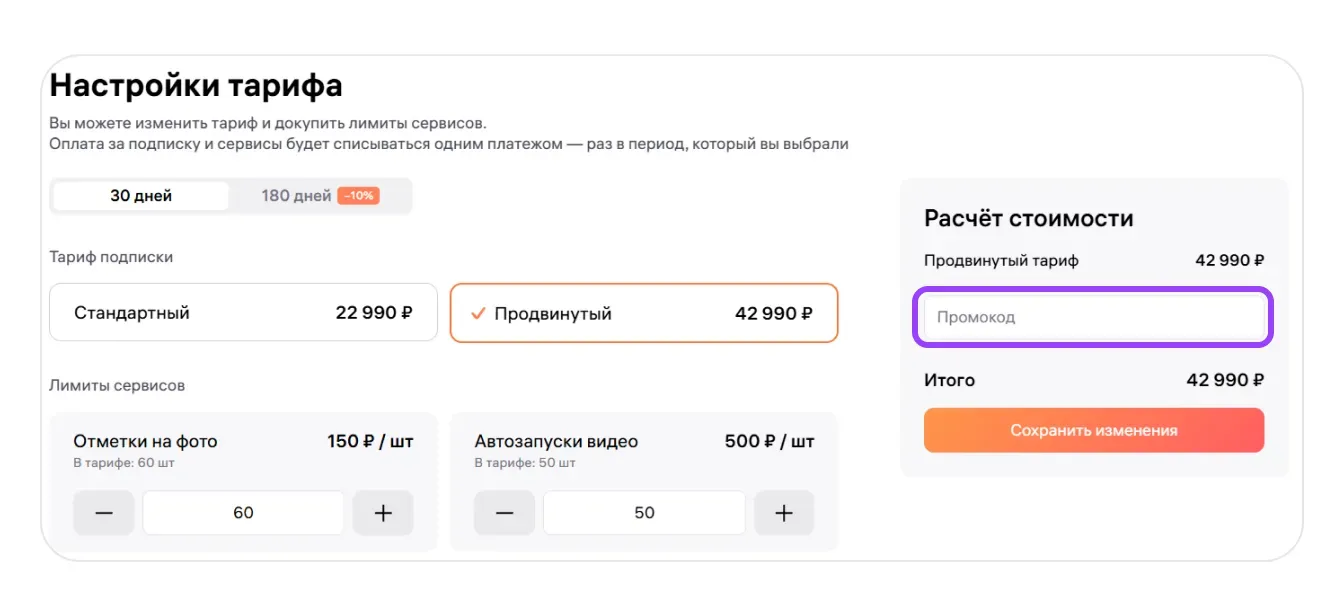The height and width of the screenshot is (616, 1344).
Task: Focus the Промокод input field
Action: click(1091, 317)
